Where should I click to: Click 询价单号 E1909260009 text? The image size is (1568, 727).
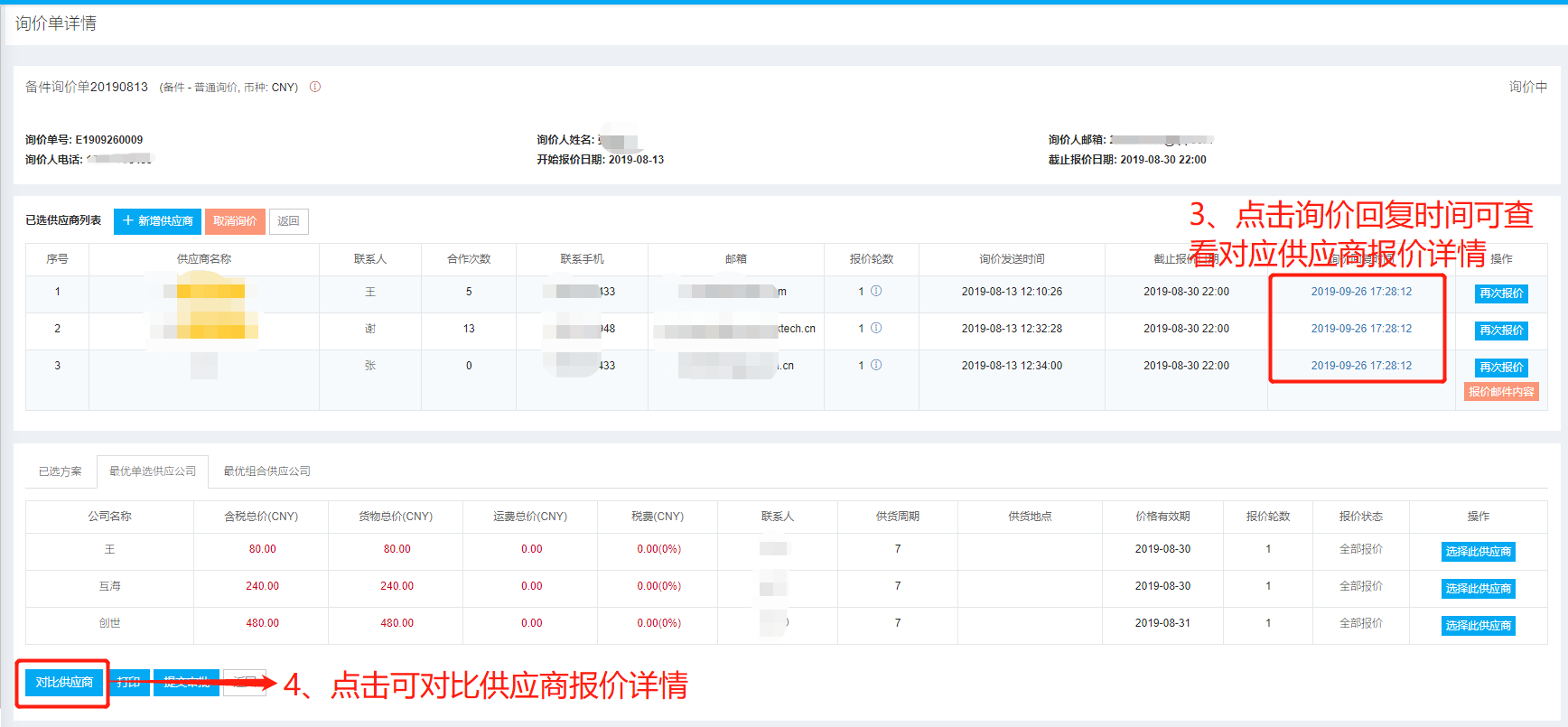pyautogui.click(x=84, y=140)
